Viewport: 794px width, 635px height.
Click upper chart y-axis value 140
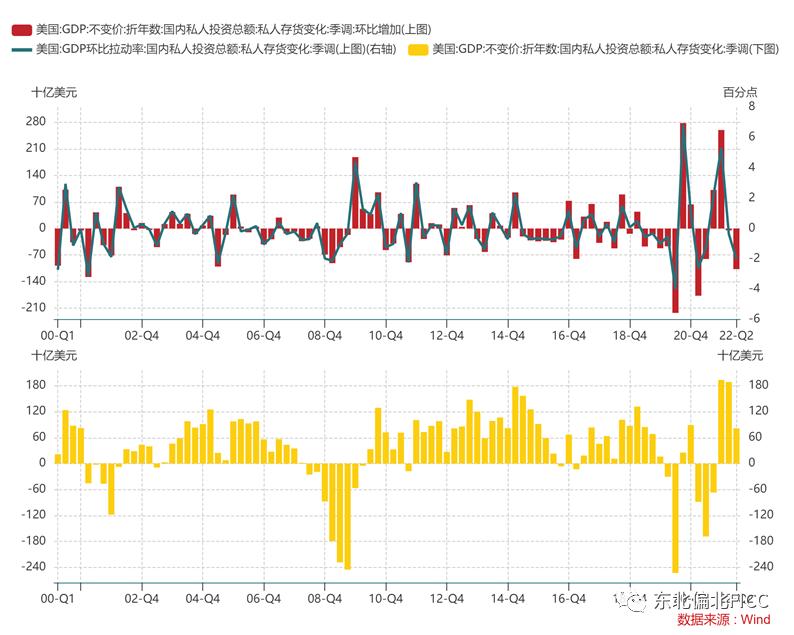coord(35,175)
